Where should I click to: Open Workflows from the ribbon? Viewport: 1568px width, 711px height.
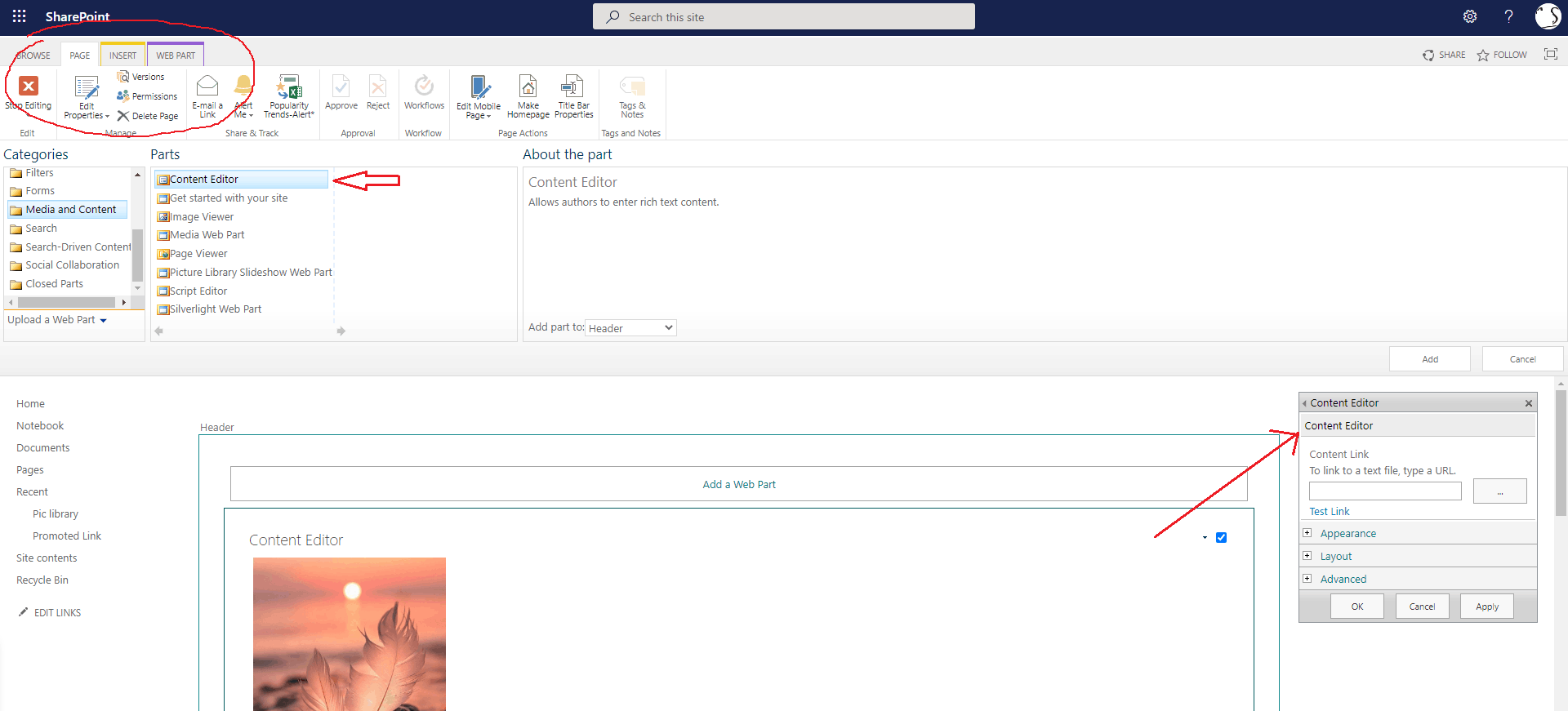click(x=424, y=92)
